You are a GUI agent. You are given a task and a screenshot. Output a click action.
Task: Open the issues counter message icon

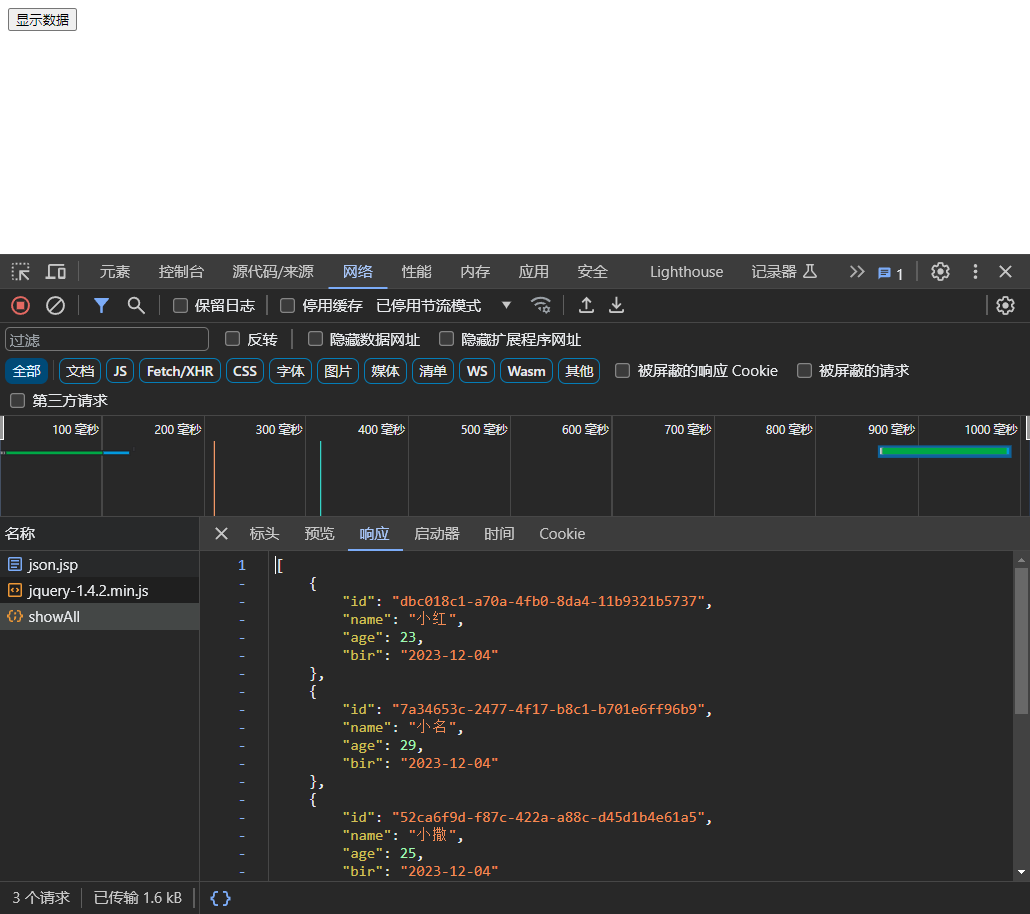point(891,273)
